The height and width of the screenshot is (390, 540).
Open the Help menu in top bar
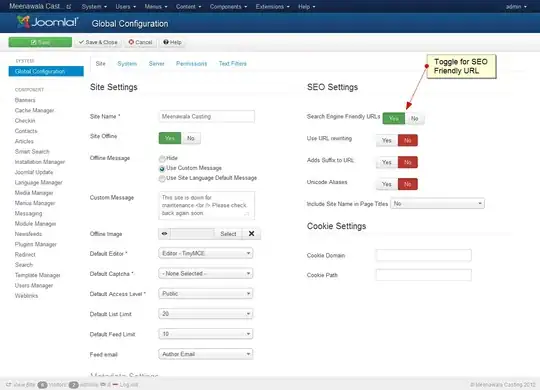[x=306, y=7]
